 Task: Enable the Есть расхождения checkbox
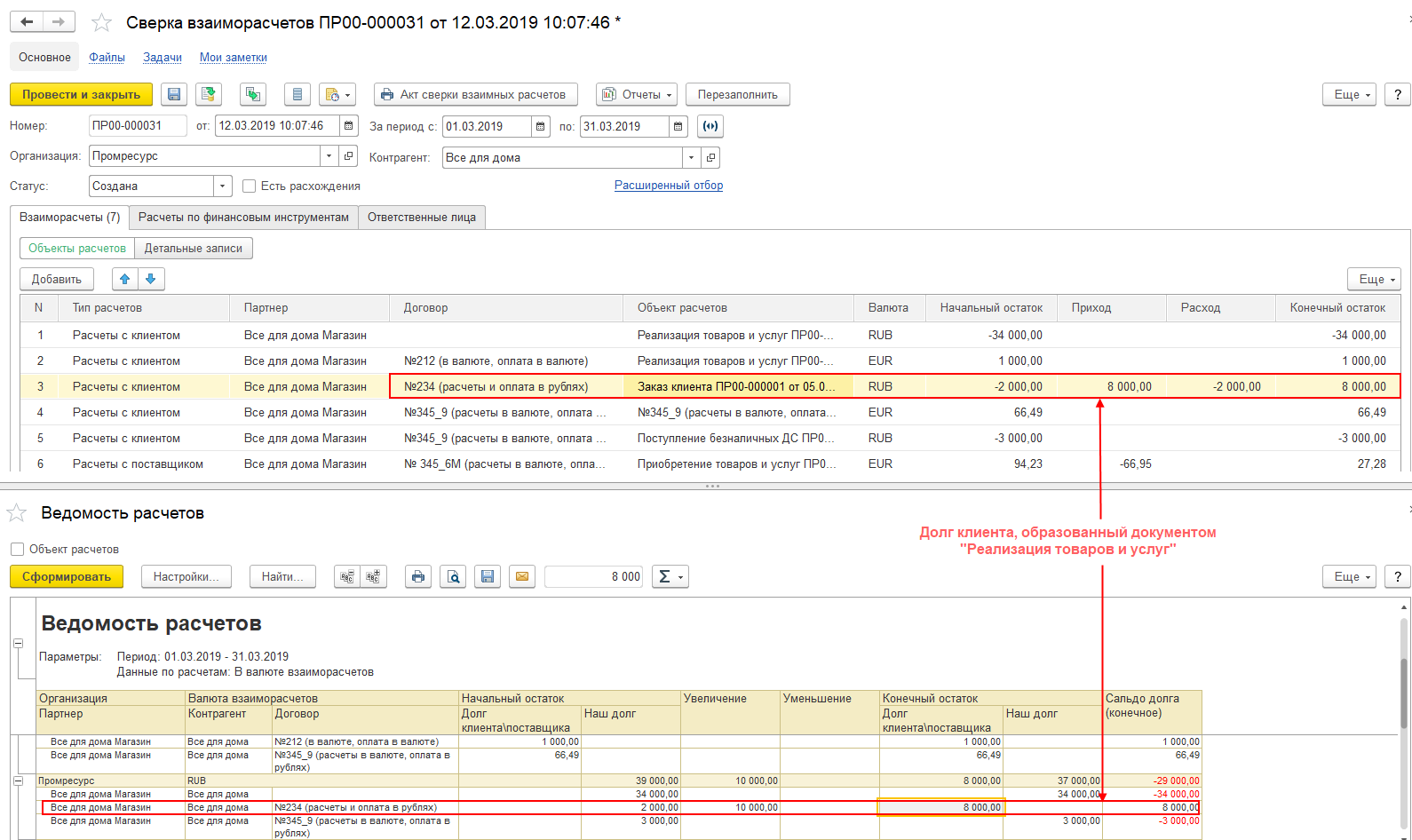point(250,186)
